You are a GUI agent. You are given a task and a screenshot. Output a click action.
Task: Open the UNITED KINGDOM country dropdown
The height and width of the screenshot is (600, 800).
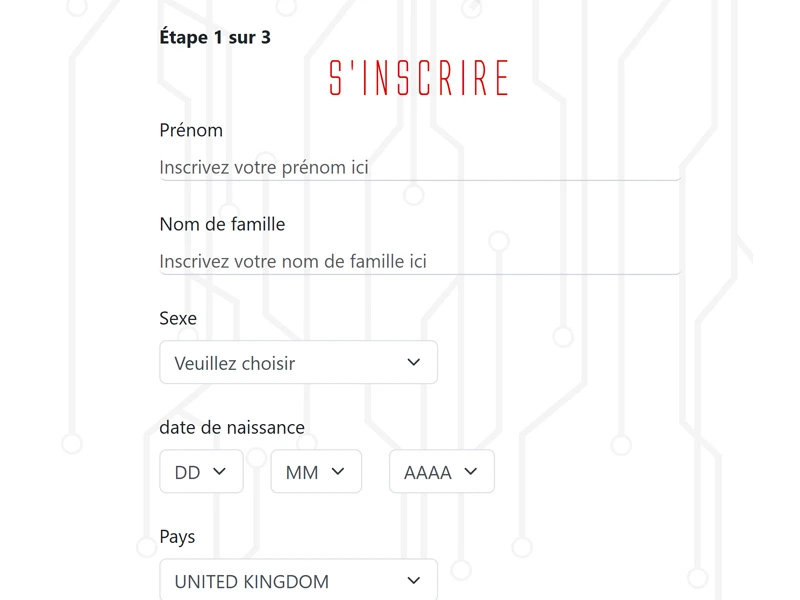pos(298,580)
